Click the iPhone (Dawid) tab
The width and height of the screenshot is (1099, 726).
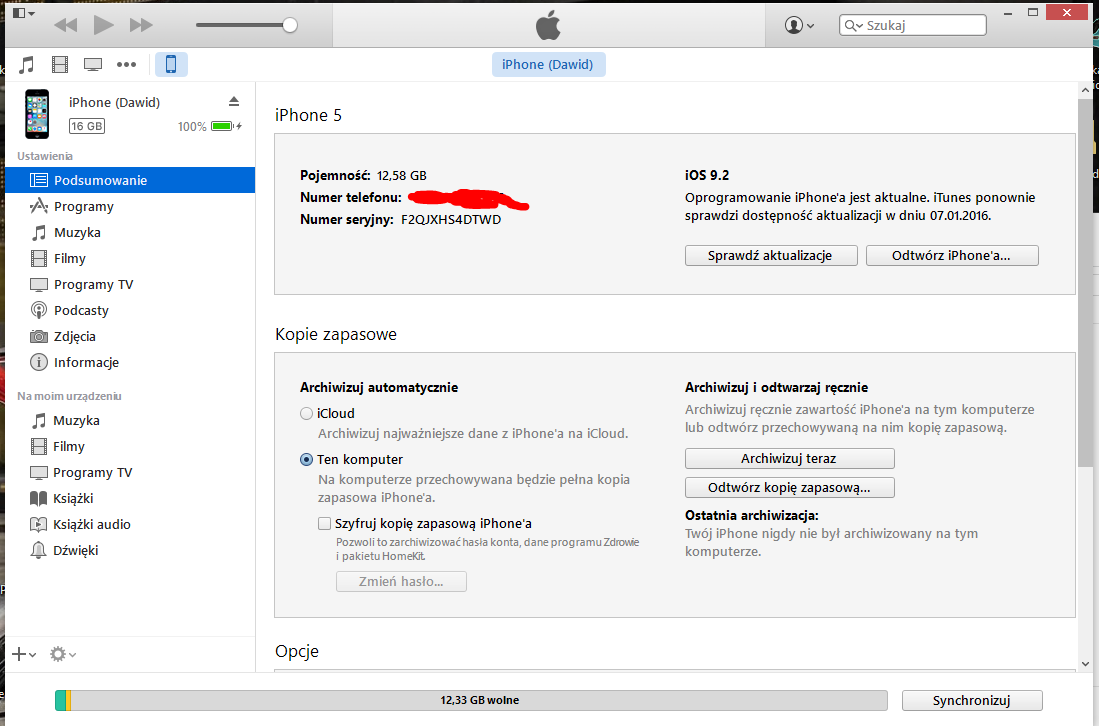548,64
